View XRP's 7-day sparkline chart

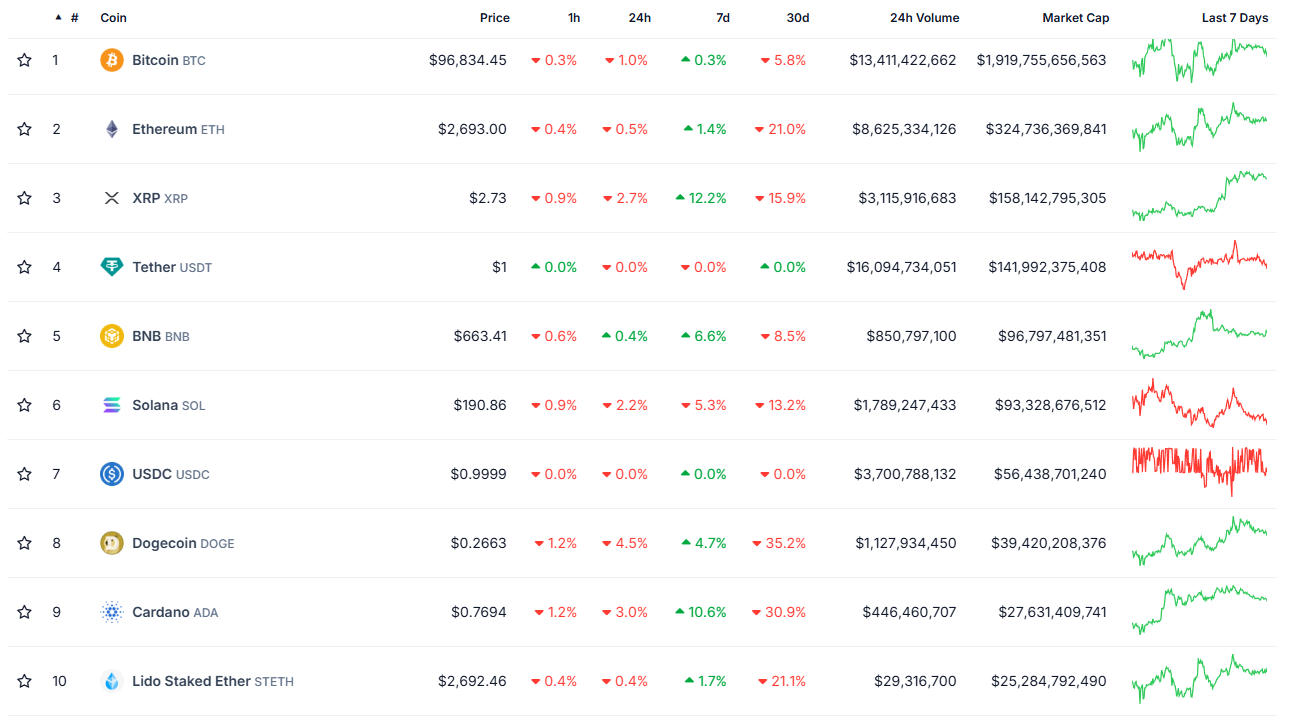1199,196
